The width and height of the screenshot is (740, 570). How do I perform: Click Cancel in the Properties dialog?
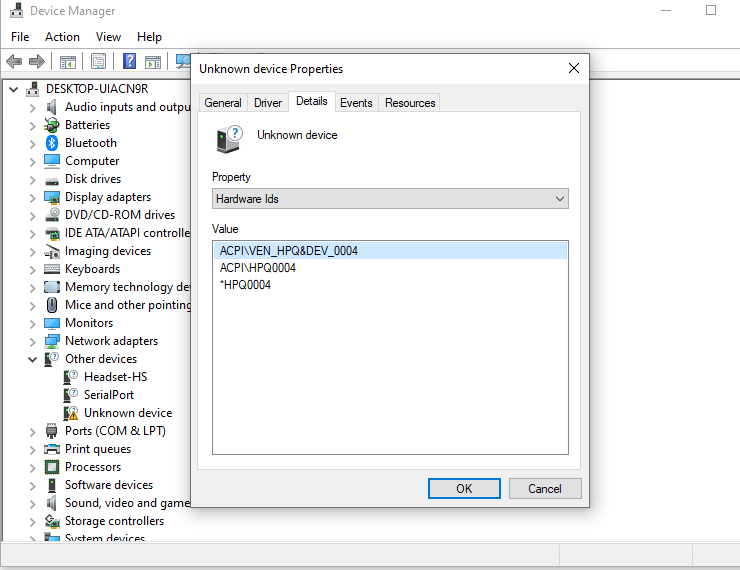pyautogui.click(x=545, y=488)
